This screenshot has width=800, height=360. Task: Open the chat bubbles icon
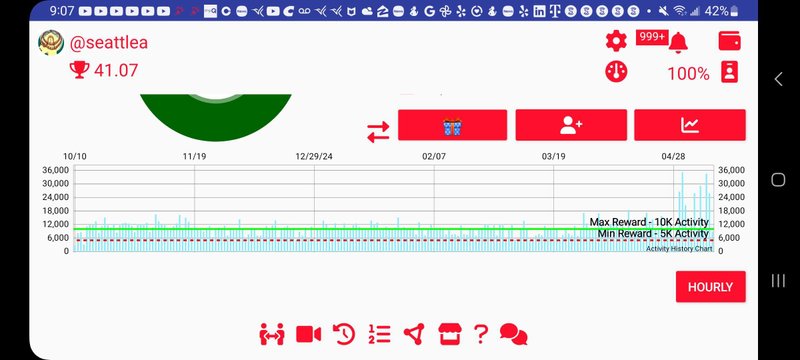click(513, 335)
